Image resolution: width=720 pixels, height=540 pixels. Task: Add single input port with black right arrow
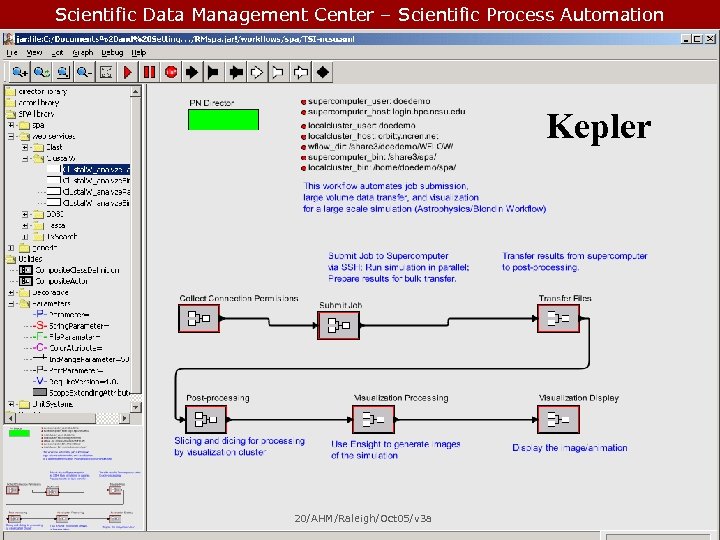click(192, 72)
